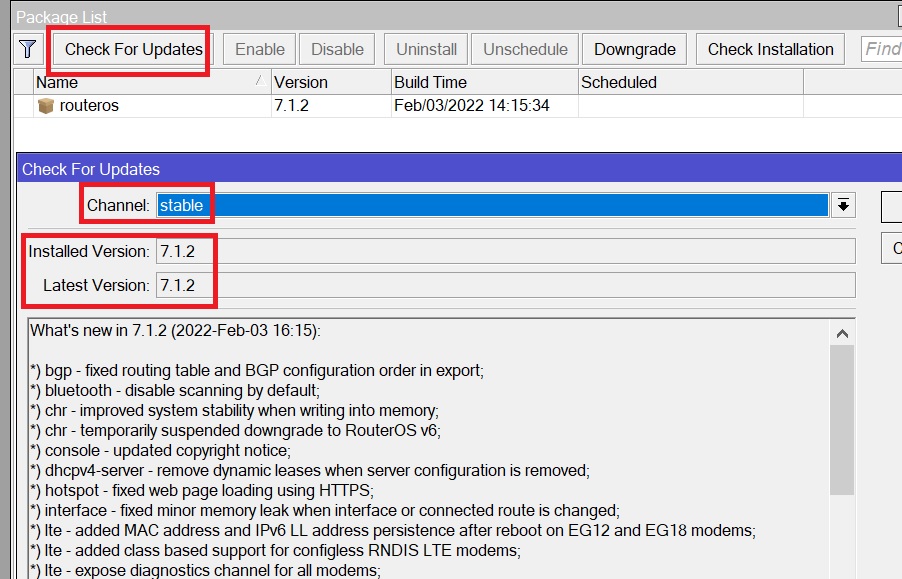Click the chr suspended downgrade to v6 line

pyautogui.click(x=235, y=431)
